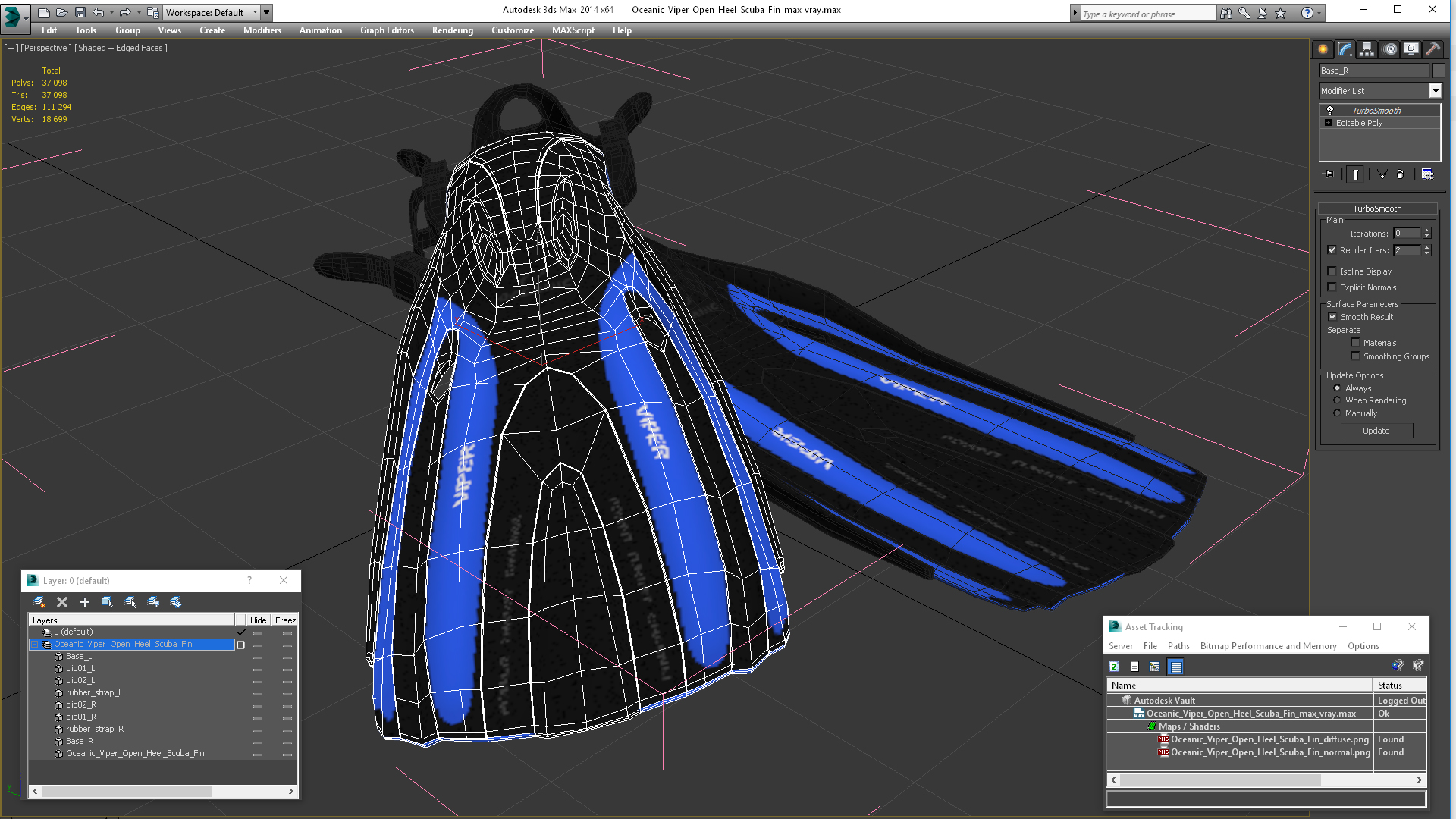Open the Rendering menu
The height and width of the screenshot is (819, 1456).
(453, 30)
